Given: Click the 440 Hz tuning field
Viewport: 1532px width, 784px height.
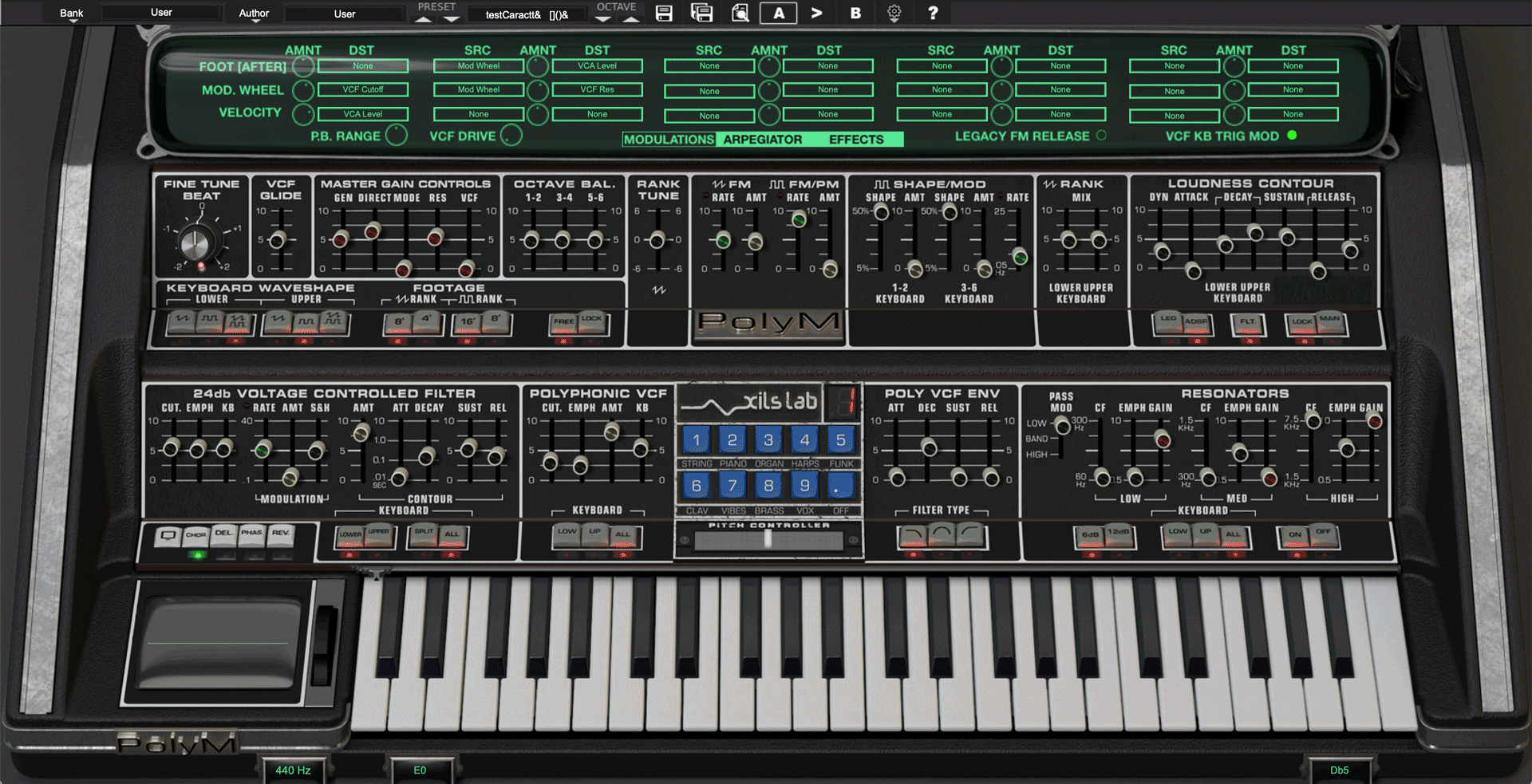Looking at the screenshot, I should point(293,770).
